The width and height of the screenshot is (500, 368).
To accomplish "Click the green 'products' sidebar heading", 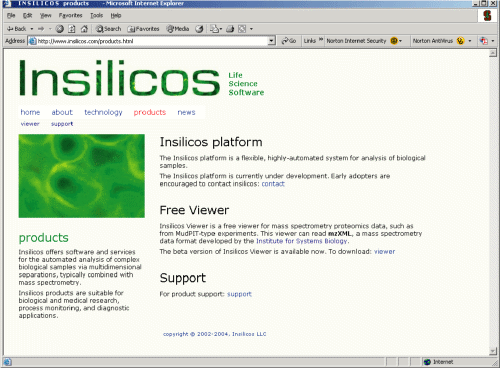I will coord(43,238).
